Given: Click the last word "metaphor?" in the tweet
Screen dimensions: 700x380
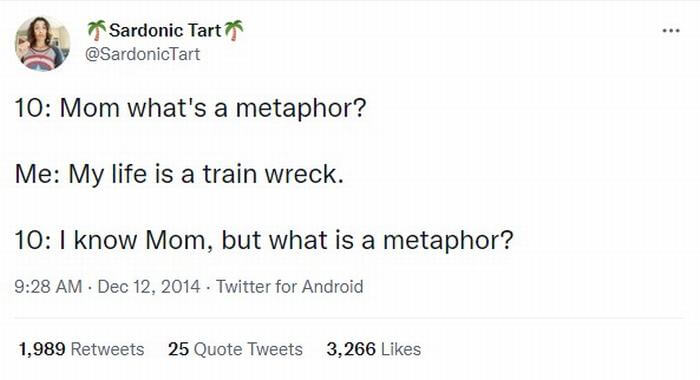Looking at the screenshot, I should click(448, 241).
